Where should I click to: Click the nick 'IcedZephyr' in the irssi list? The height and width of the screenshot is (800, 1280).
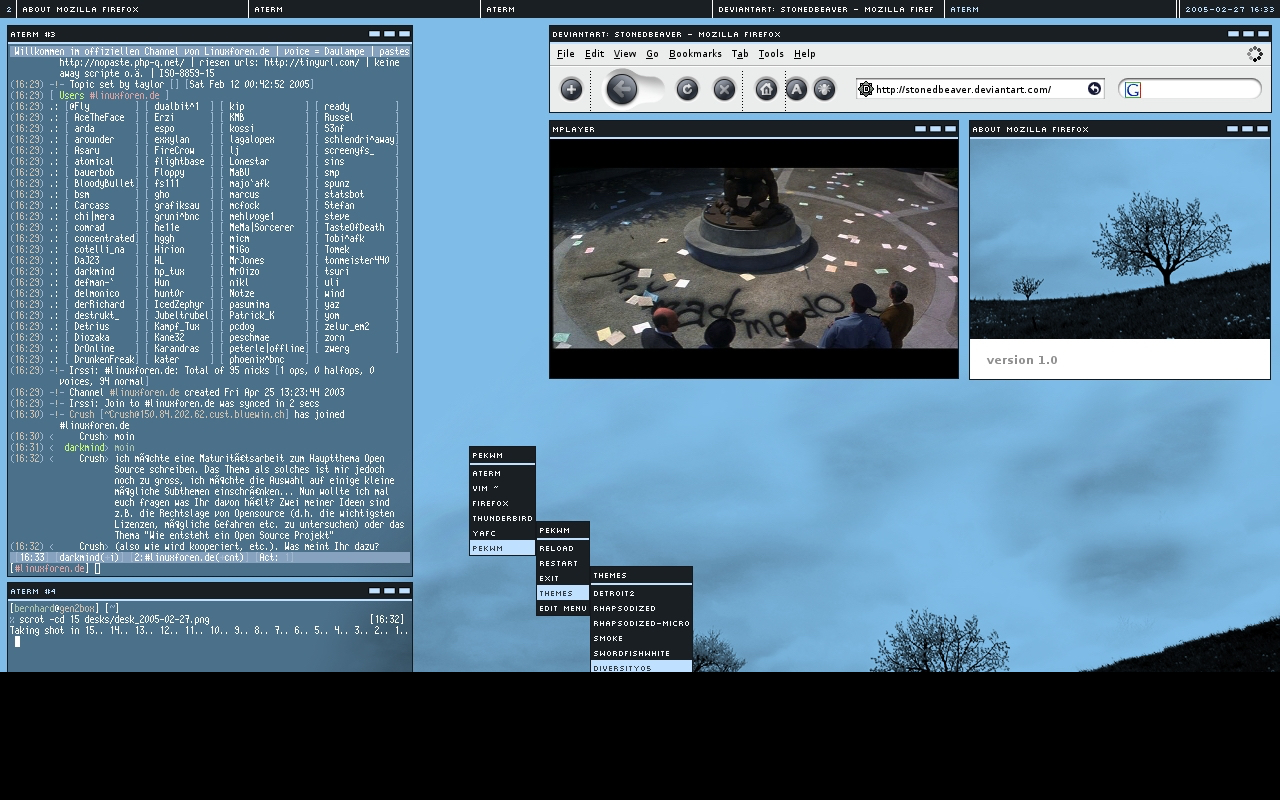[179, 304]
